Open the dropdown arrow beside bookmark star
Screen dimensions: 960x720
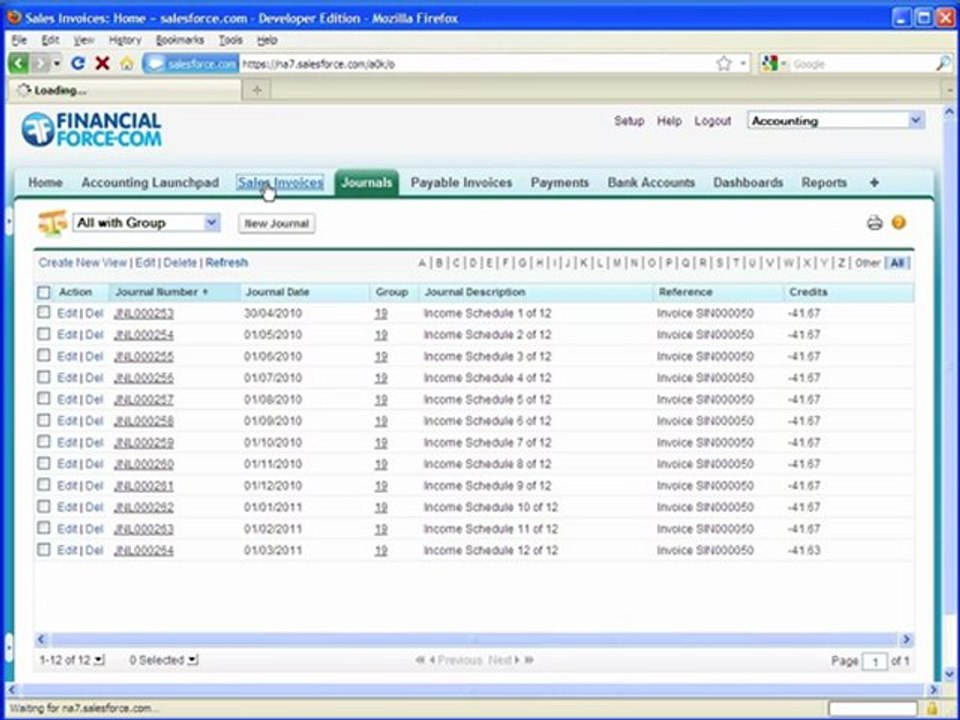(743, 63)
